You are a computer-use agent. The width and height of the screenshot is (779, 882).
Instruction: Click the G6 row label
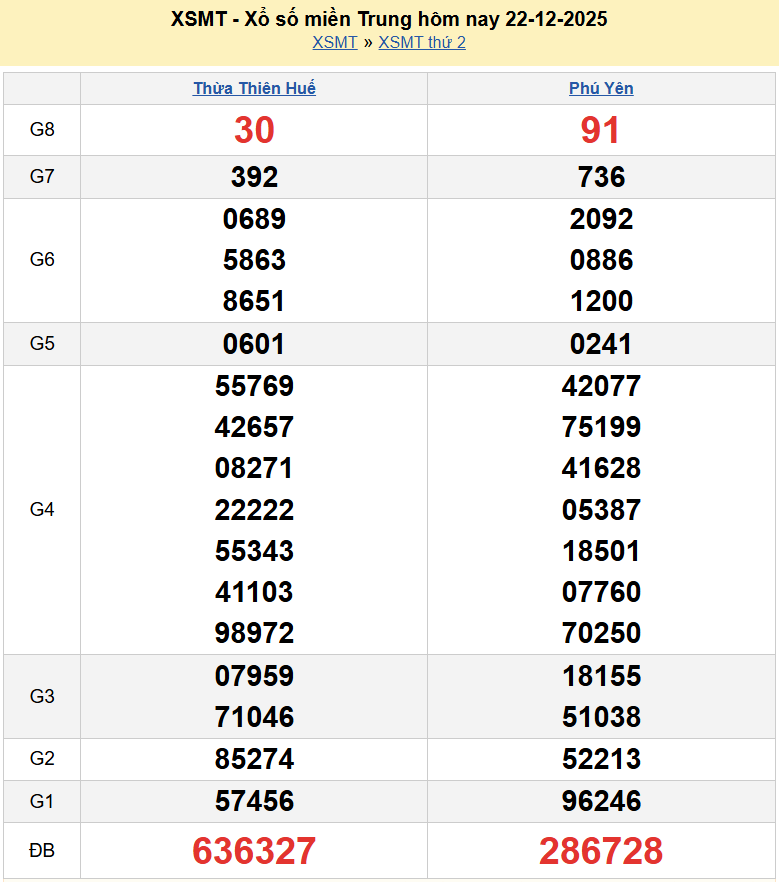pyautogui.click(x=42, y=260)
